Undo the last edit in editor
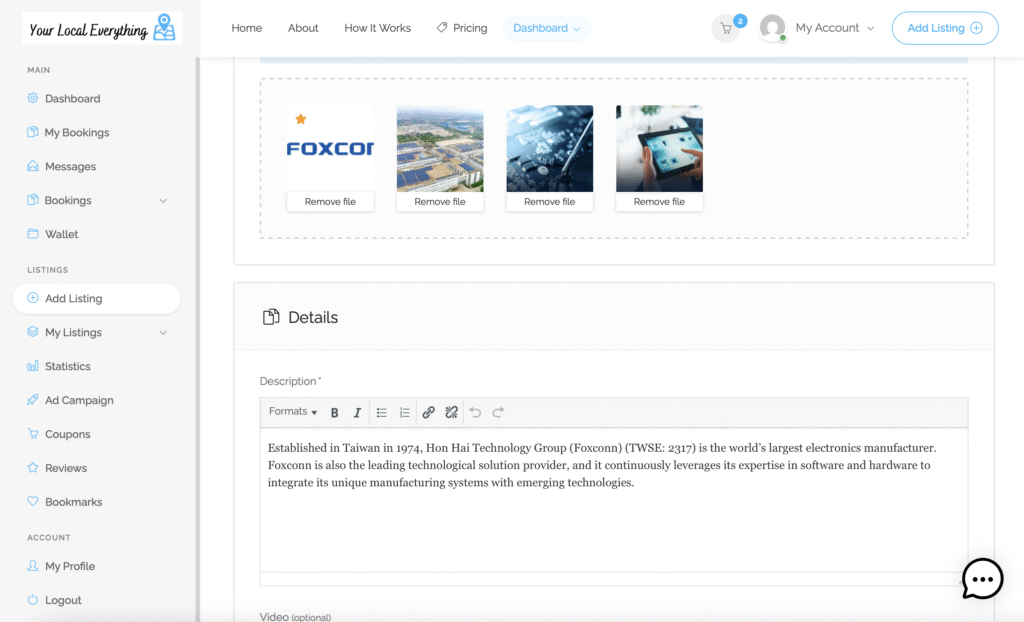Viewport: 1024px width, 622px height. (x=476, y=412)
